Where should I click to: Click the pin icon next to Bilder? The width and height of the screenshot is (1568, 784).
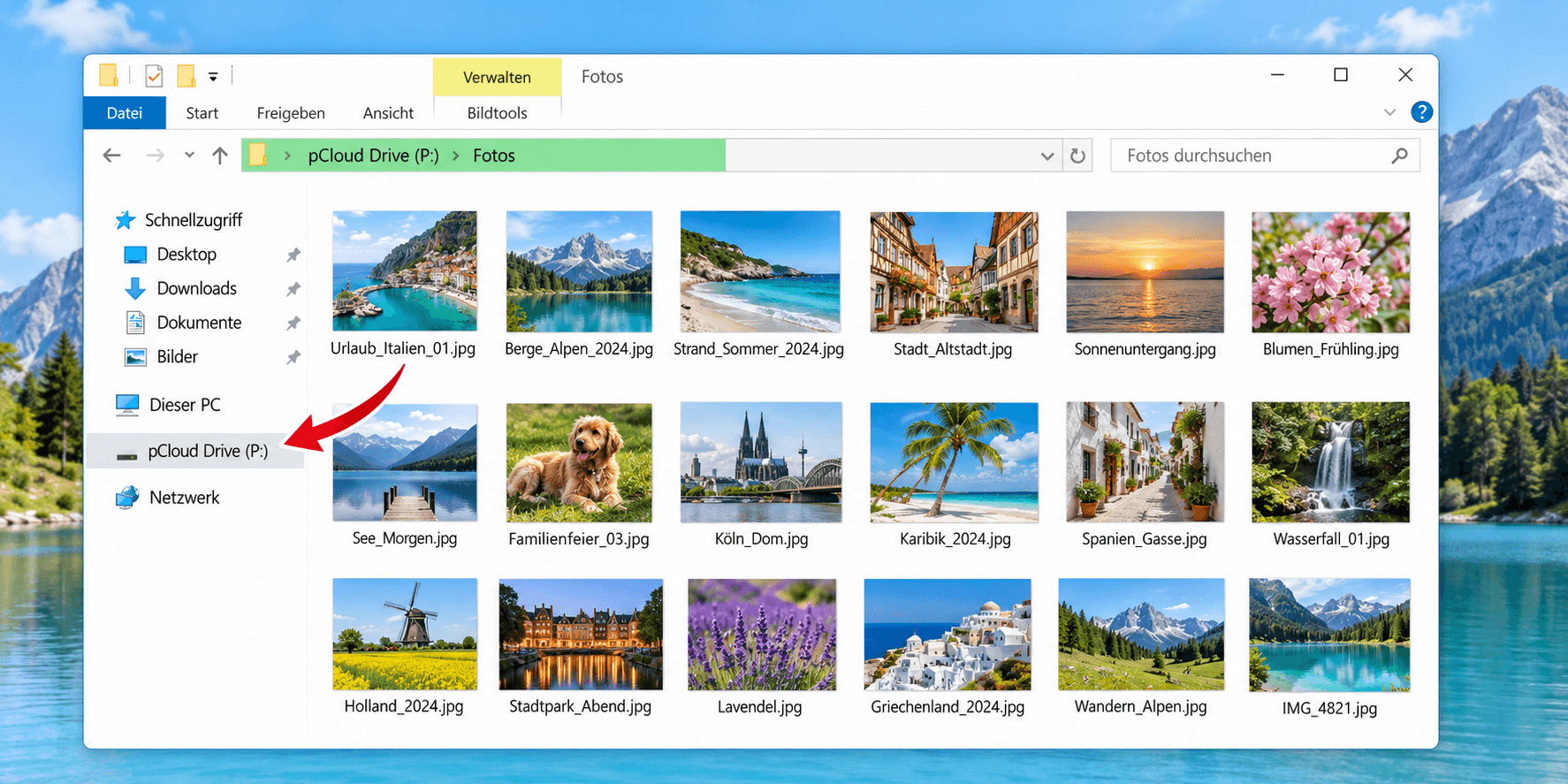pyautogui.click(x=293, y=357)
